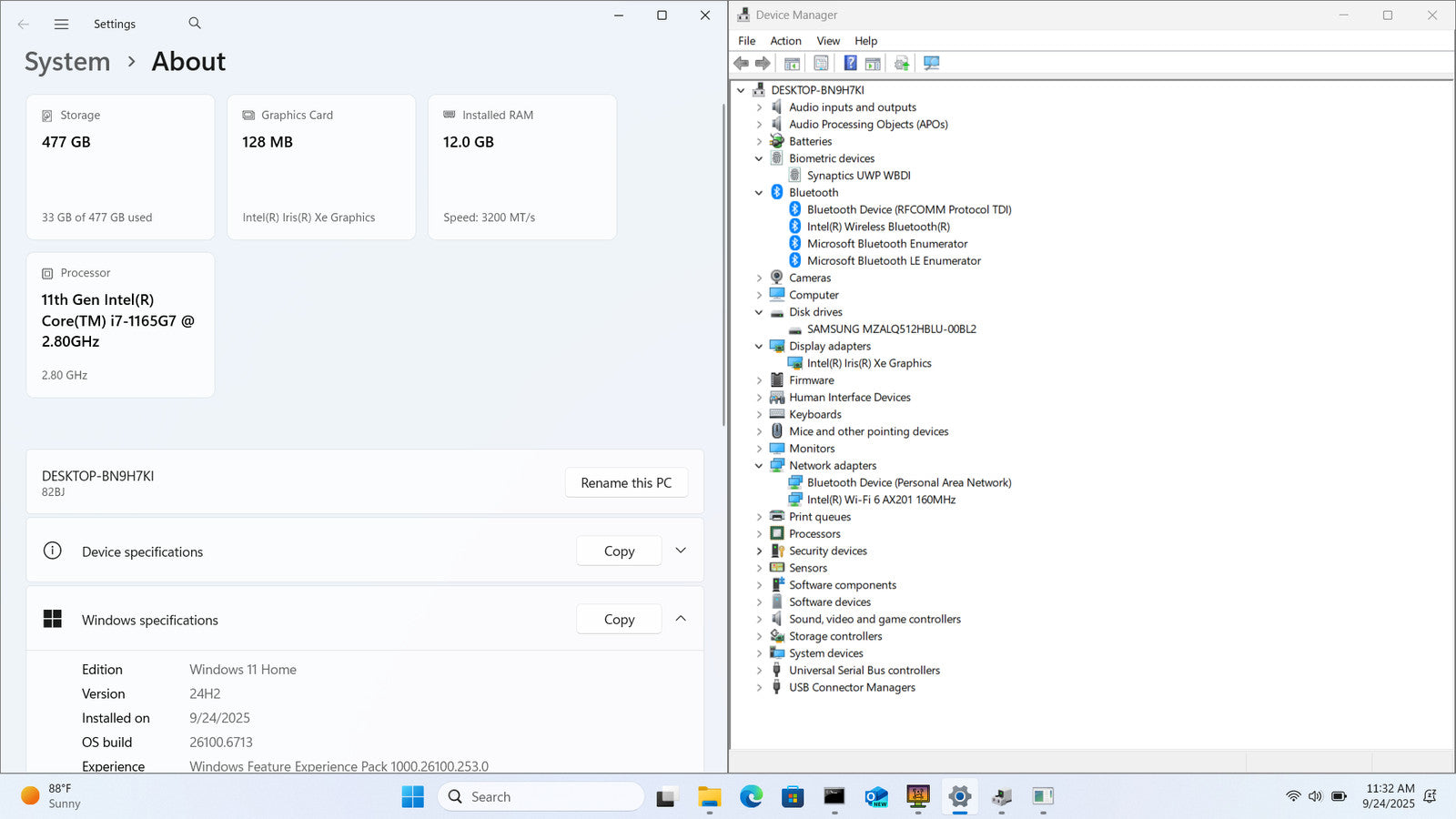The width and height of the screenshot is (1456, 819).
Task: Expand the Device specifications section
Action: pyautogui.click(x=681, y=551)
